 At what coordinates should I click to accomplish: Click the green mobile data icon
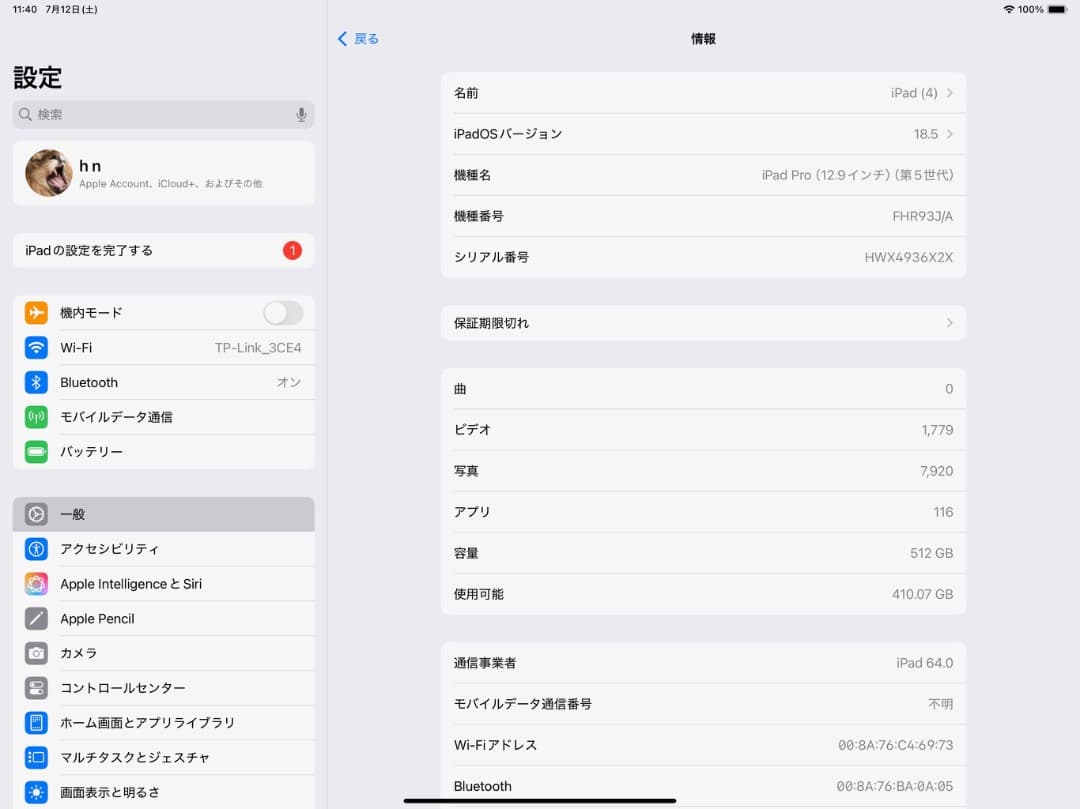(36, 417)
